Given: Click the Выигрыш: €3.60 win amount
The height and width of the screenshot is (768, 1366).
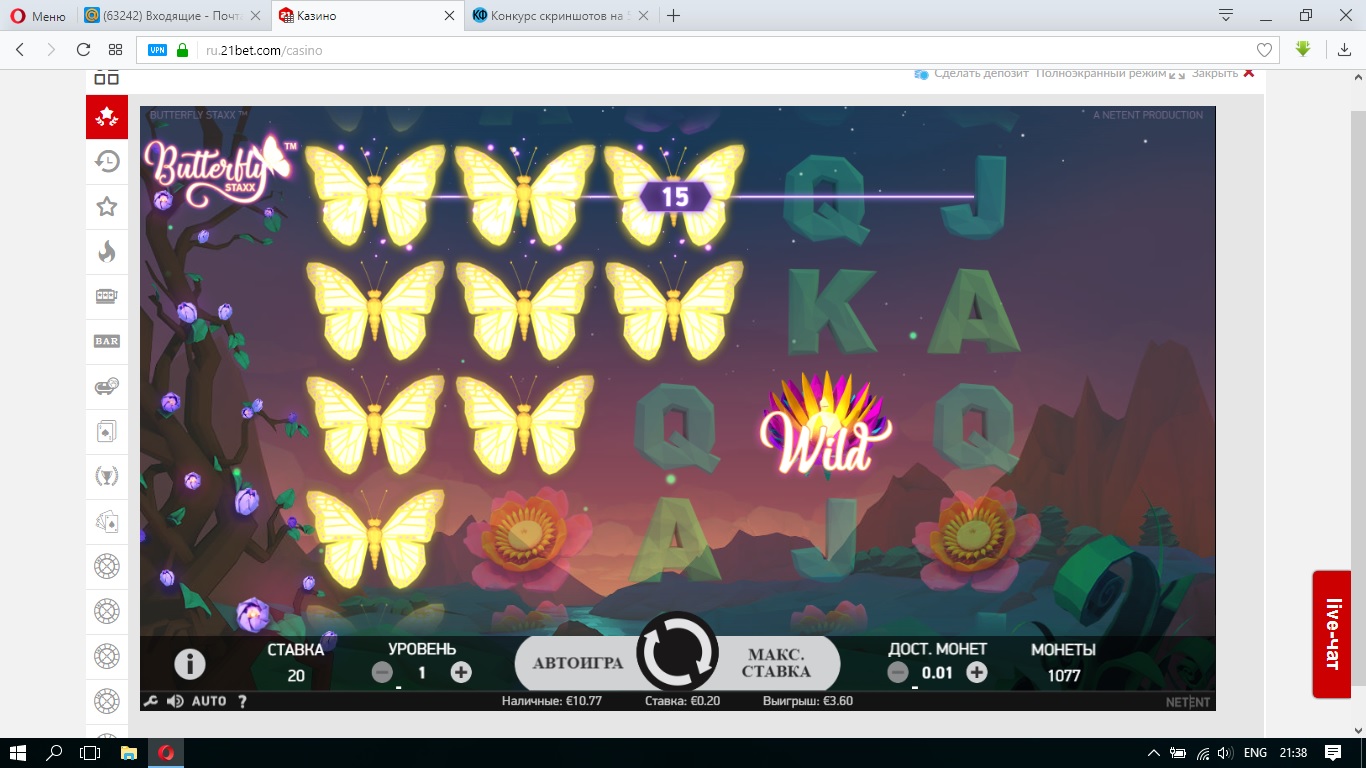Looking at the screenshot, I should [808, 701].
